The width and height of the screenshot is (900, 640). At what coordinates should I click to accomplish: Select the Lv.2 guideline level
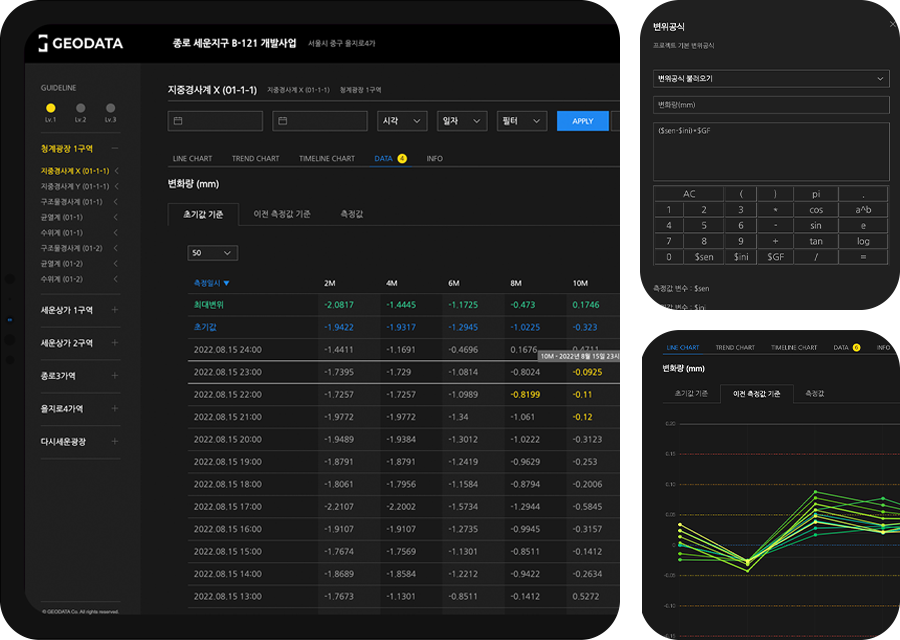[x=80, y=108]
